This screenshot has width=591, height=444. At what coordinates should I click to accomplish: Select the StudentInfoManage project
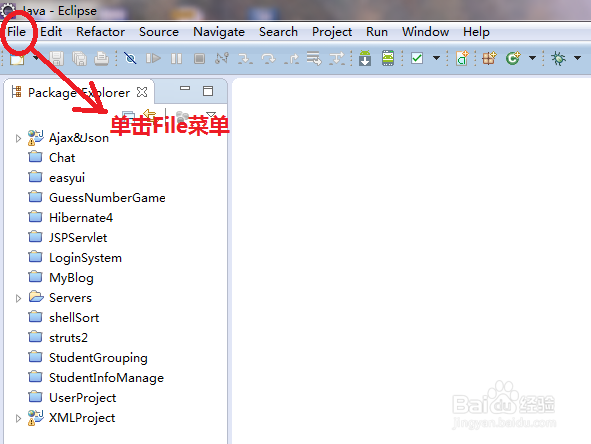[106, 378]
